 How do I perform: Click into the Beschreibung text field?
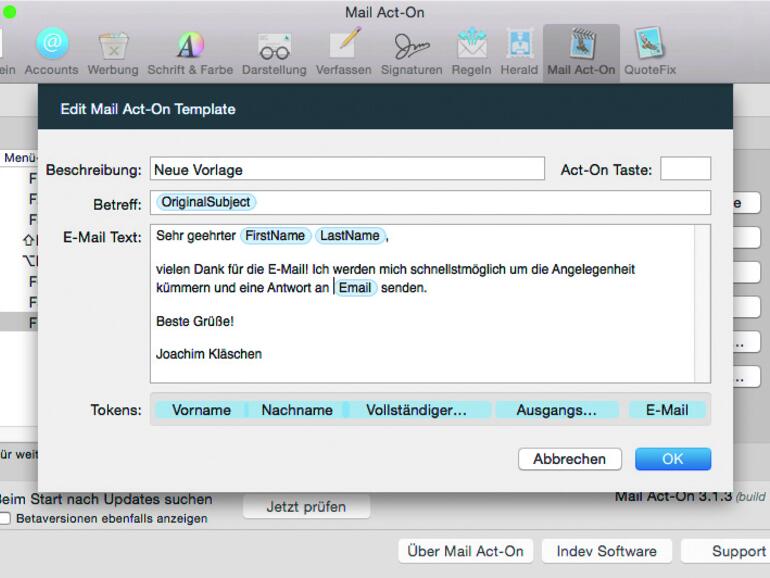point(347,170)
